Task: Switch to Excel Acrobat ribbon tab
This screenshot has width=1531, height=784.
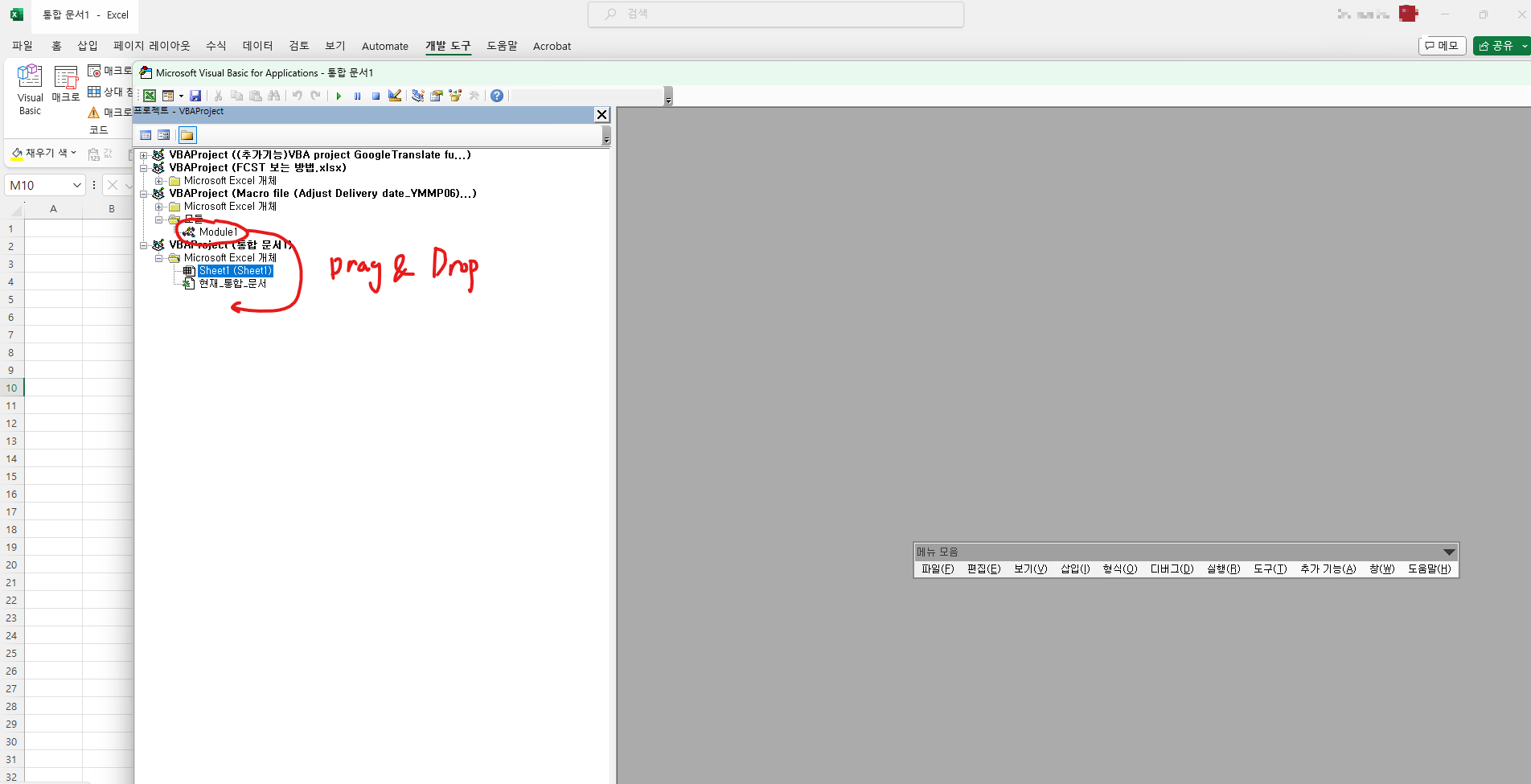Action: pyautogui.click(x=552, y=46)
